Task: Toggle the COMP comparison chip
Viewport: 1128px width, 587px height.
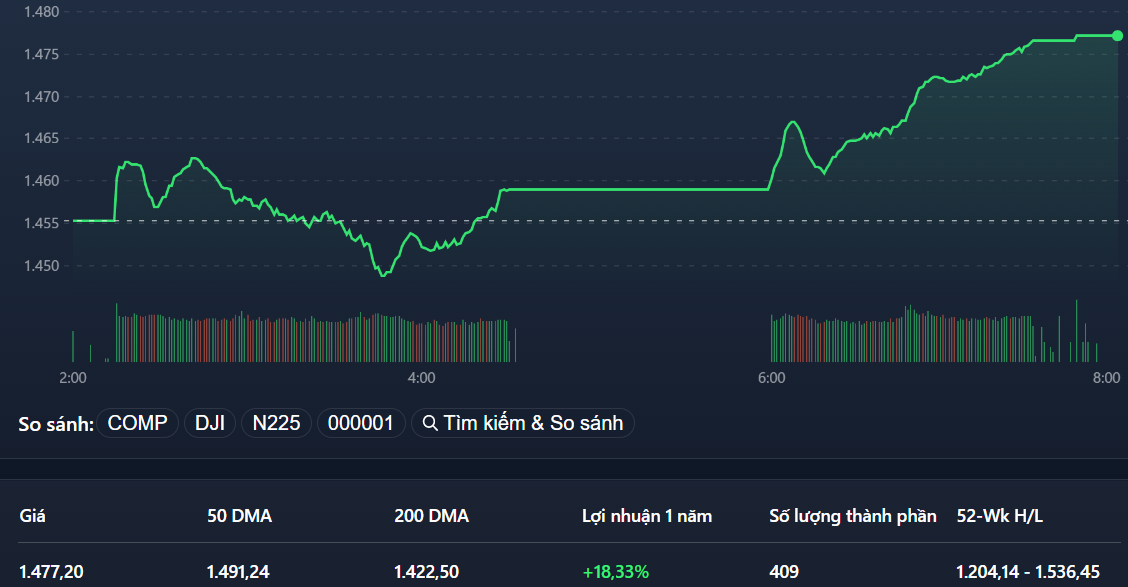Action: [137, 423]
